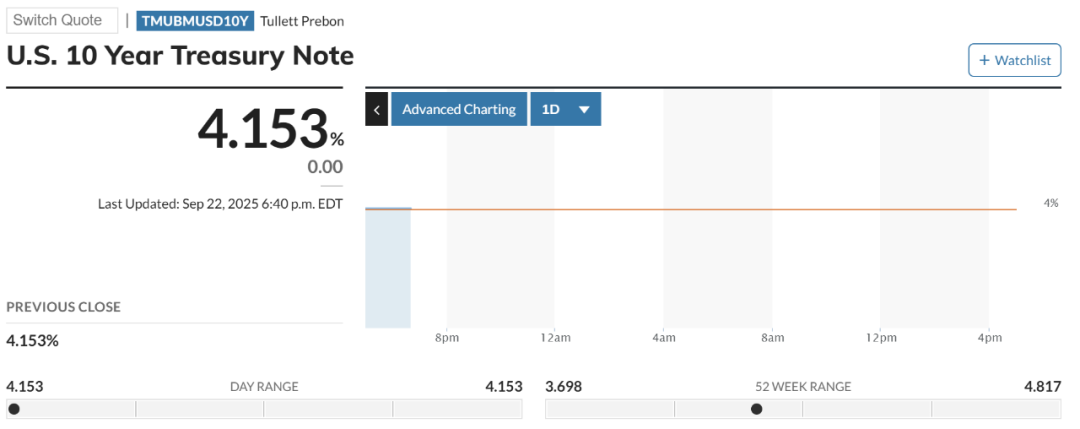Click the Day Range slider marker dot
Viewport: 1080px width, 429px height.
point(14,409)
